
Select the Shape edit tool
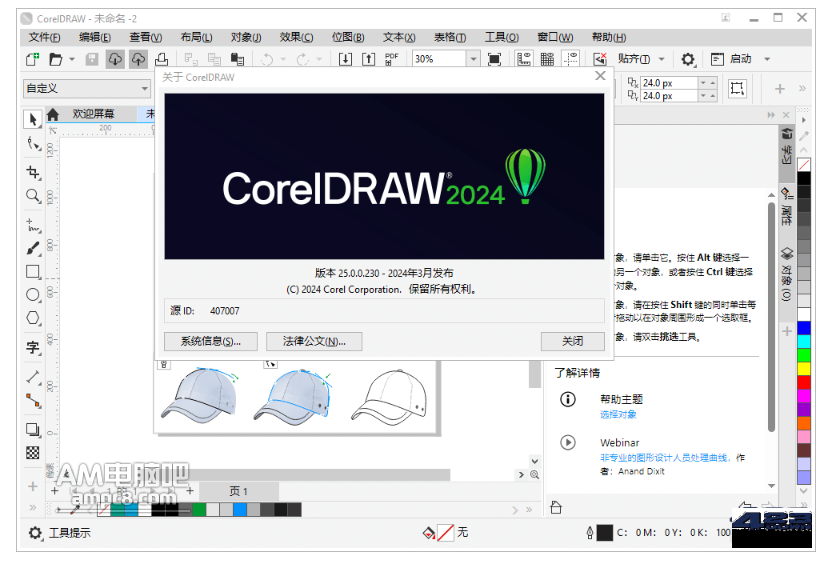pyautogui.click(x=33, y=144)
